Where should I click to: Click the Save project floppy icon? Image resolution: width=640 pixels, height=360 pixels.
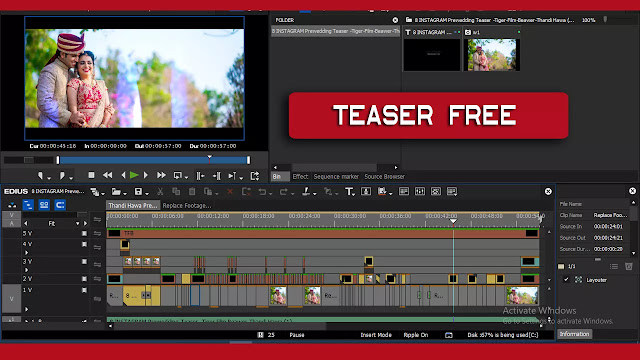coord(138,191)
